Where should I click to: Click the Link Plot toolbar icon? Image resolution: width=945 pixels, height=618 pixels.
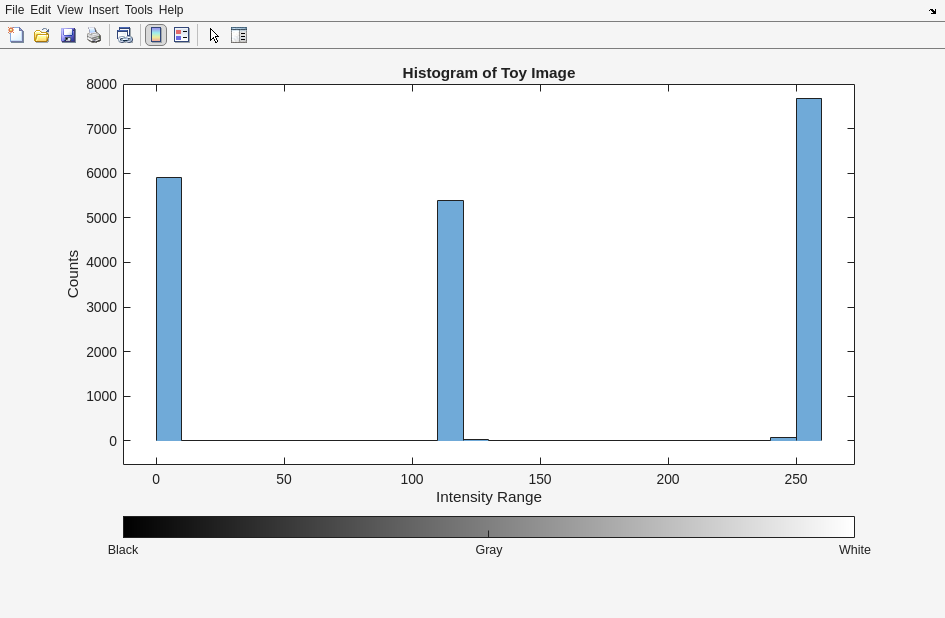coord(124,35)
